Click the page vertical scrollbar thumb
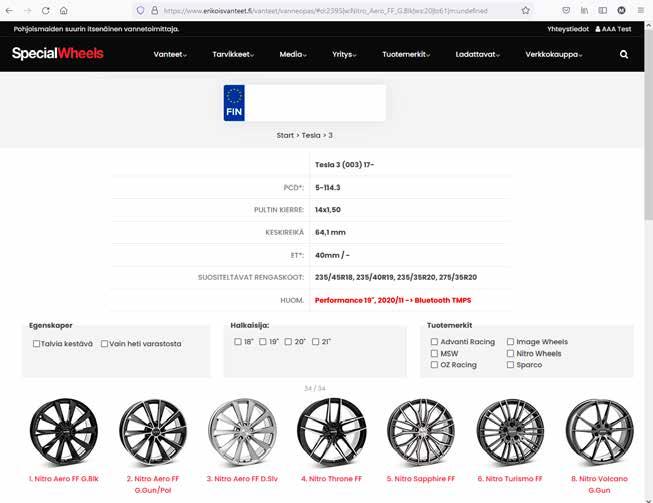653x503 pixels. click(x=648, y=125)
